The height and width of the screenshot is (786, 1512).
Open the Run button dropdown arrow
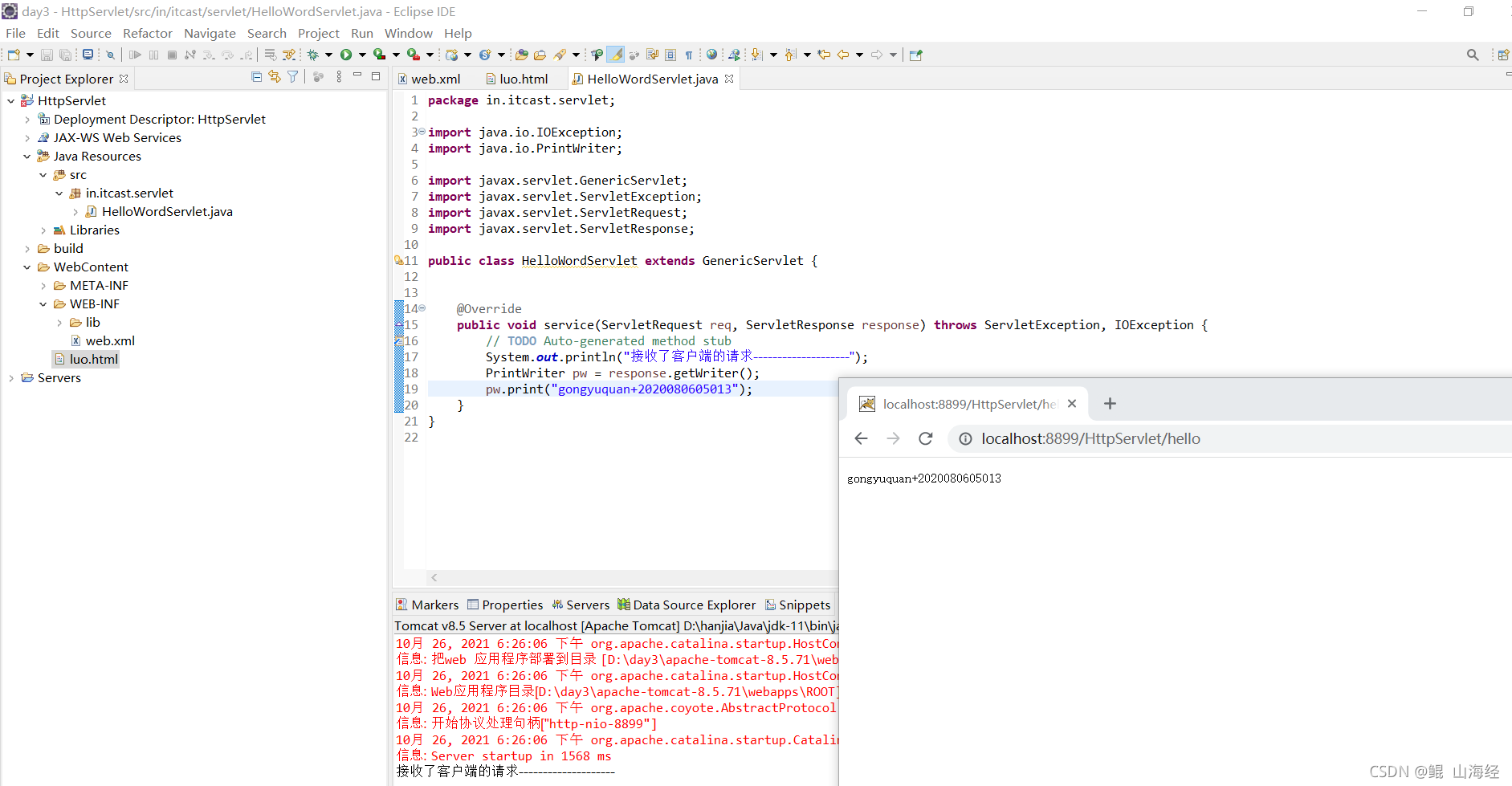coord(362,55)
